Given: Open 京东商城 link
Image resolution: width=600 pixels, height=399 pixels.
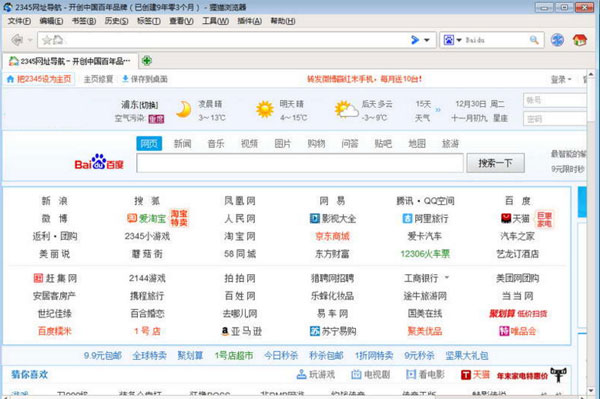Looking at the screenshot, I should tap(332, 236).
